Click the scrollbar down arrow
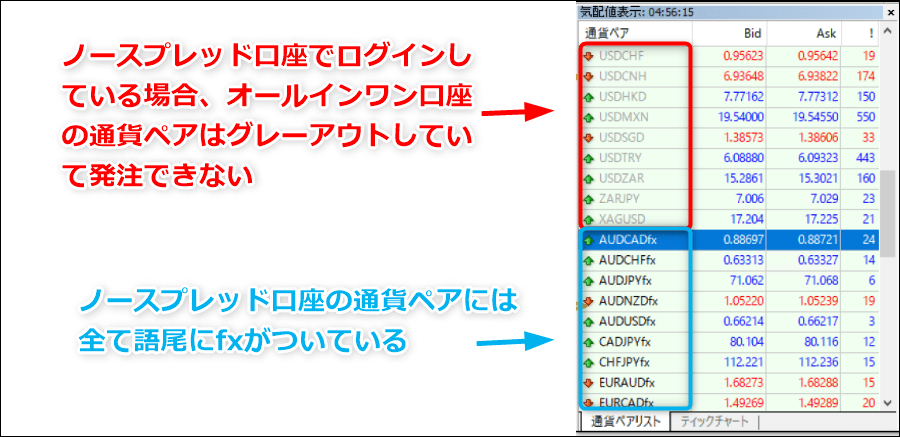 tap(887, 403)
